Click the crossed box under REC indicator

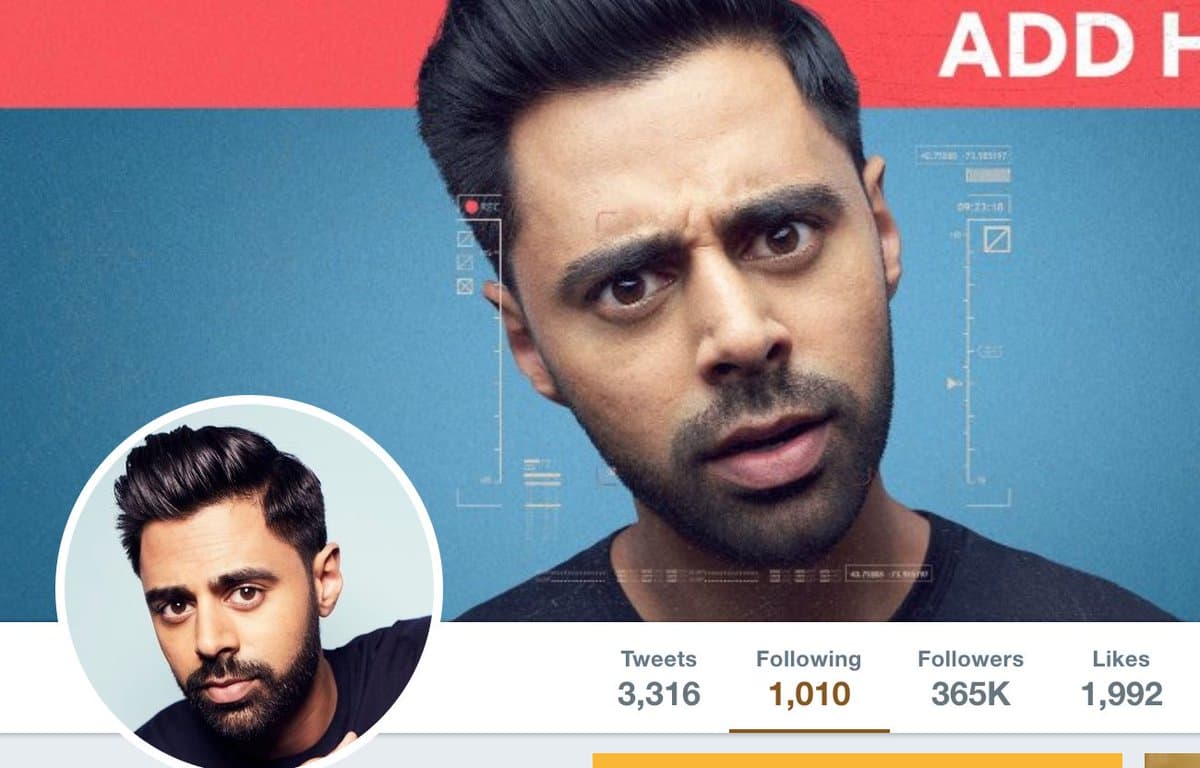[465, 286]
